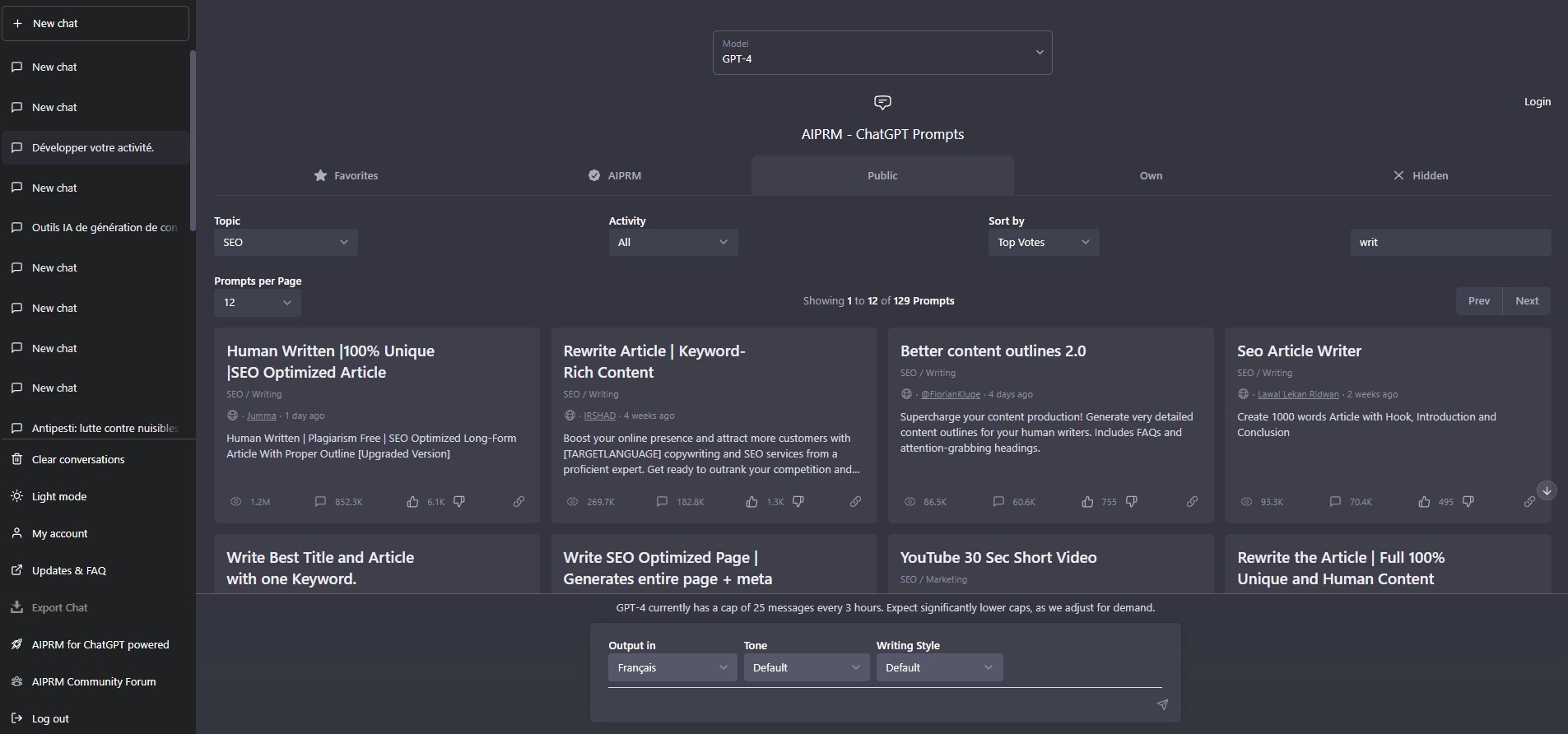The width and height of the screenshot is (1568, 734).
Task: Expand the Model GPT-4 dropdown
Action: click(x=882, y=53)
